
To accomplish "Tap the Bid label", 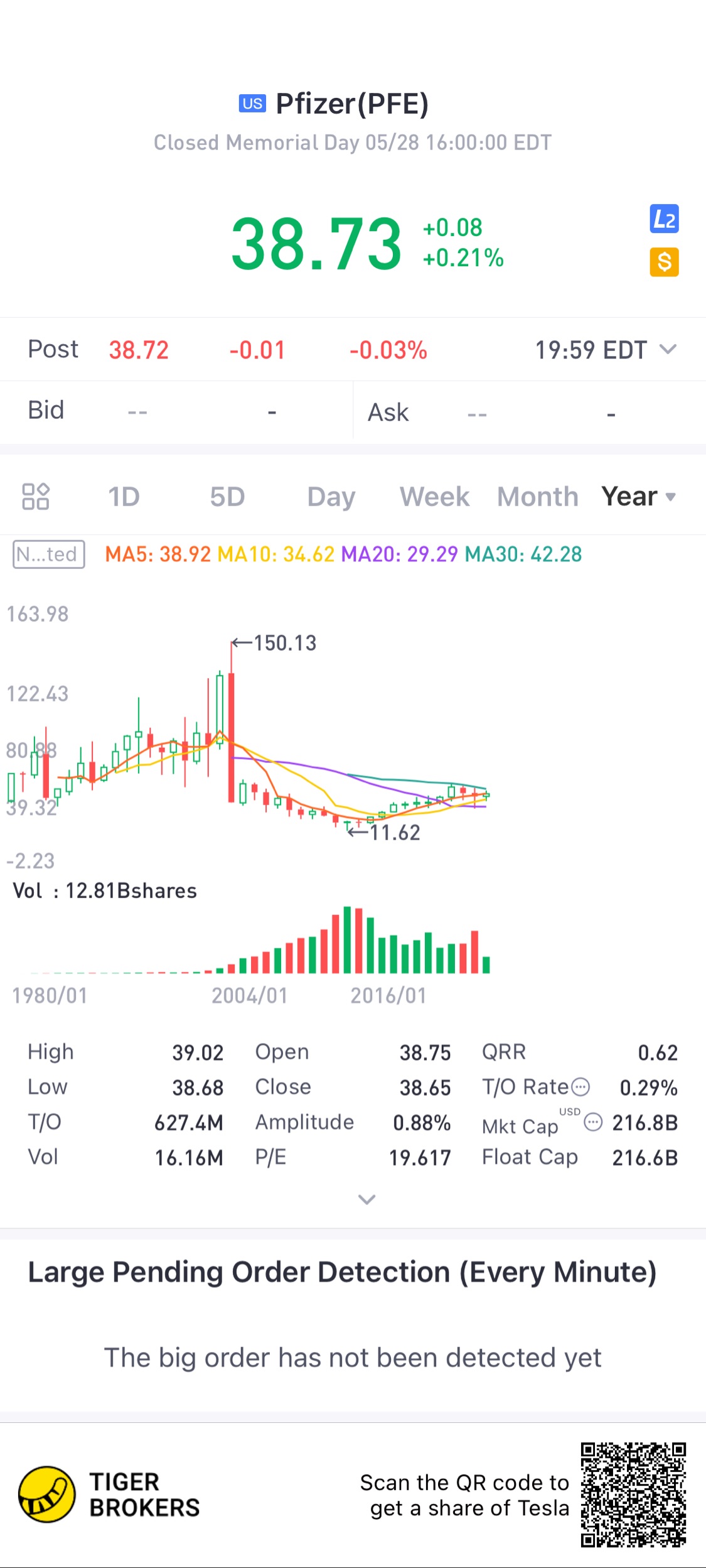I will 46,411.
